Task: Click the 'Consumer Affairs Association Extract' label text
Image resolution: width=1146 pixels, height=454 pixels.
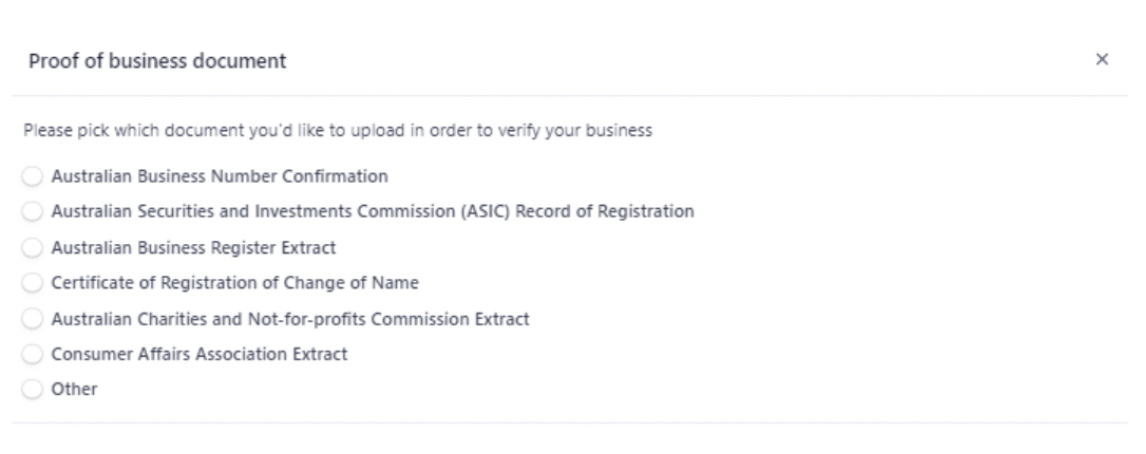Action: (x=199, y=354)
